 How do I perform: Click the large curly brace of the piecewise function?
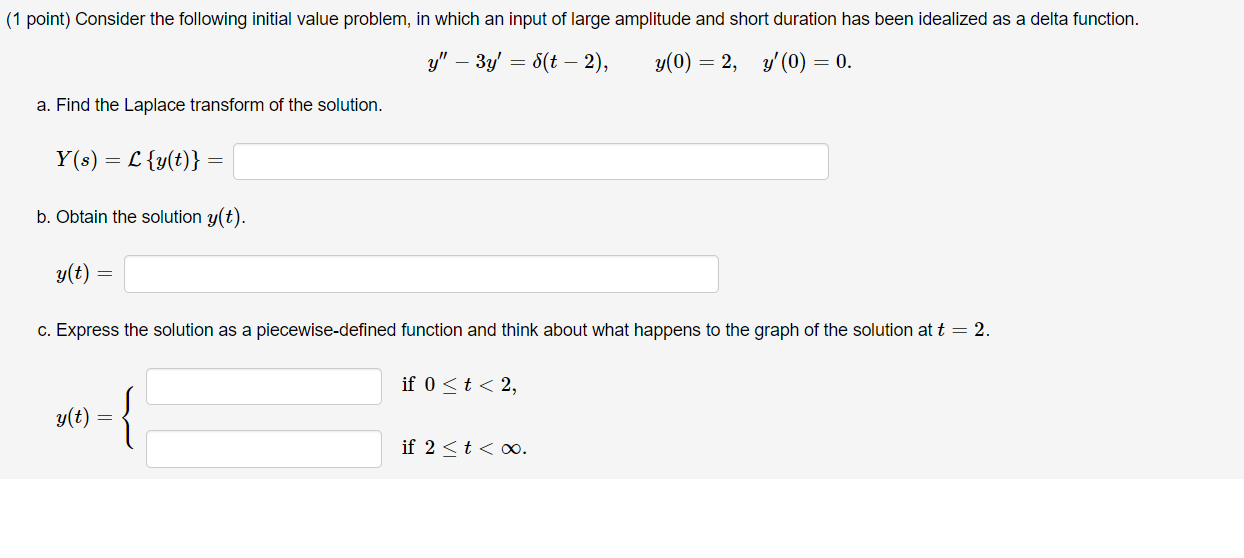(128, 418)
